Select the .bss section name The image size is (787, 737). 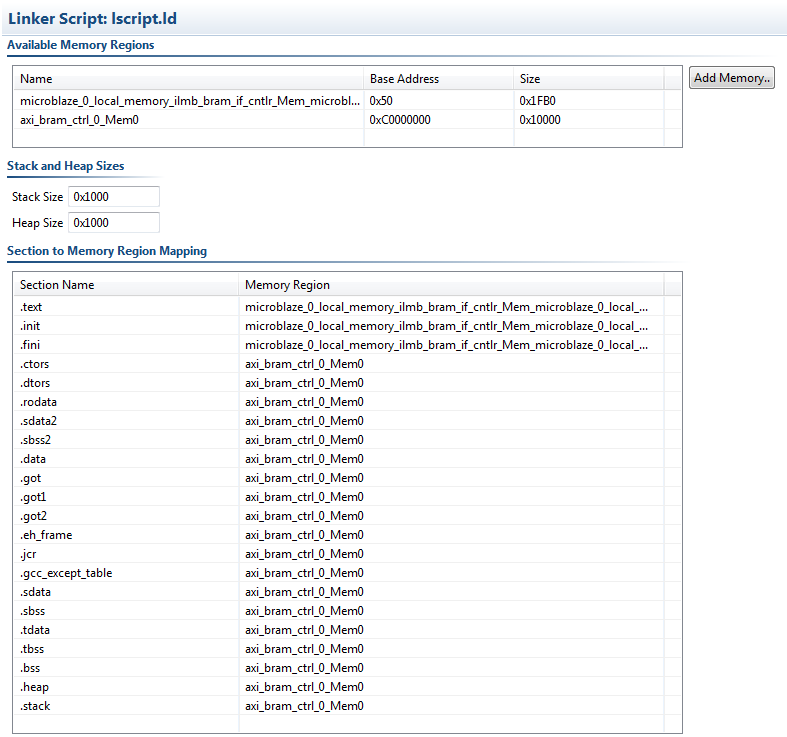(30, 668)
